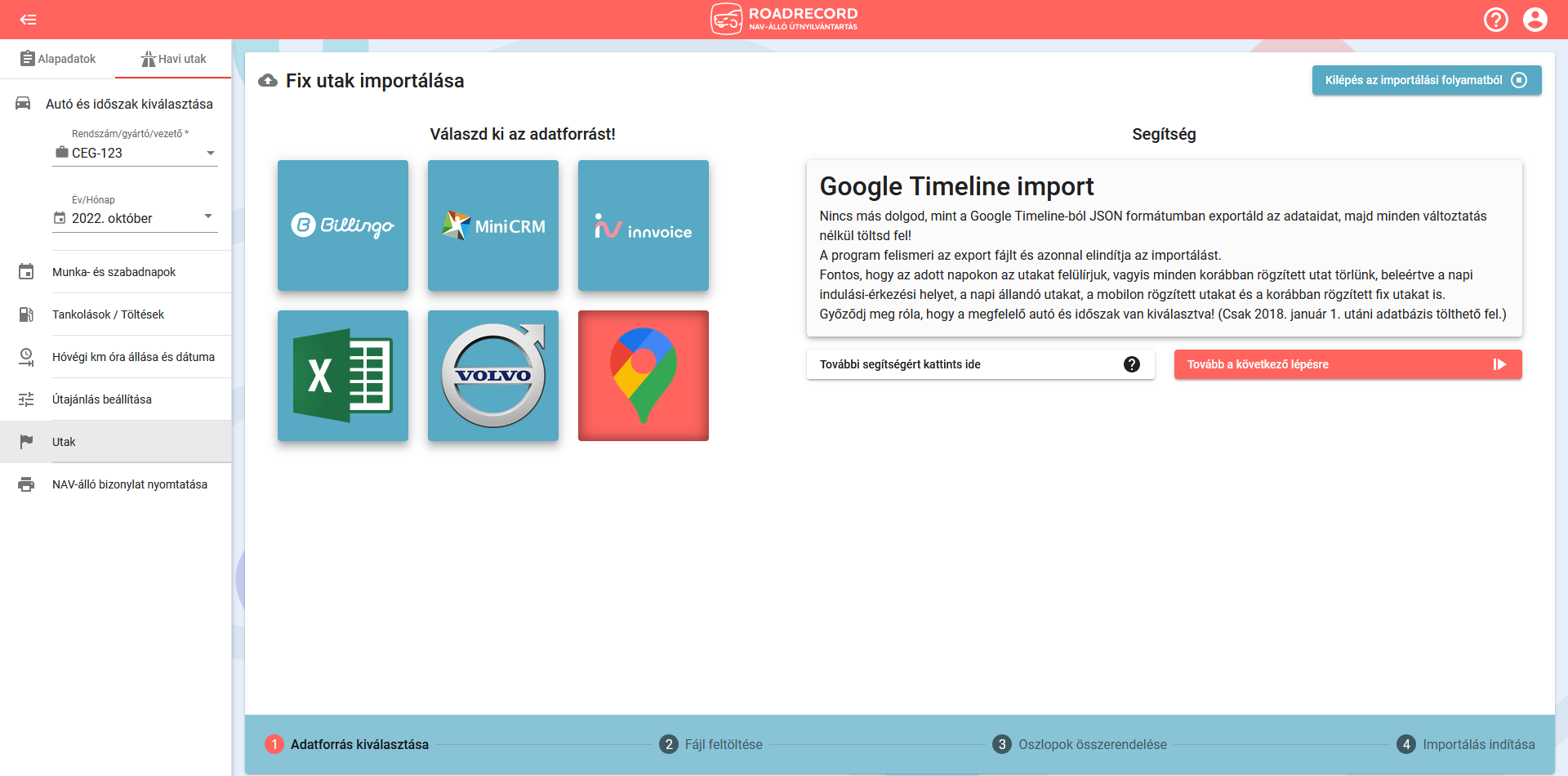The width and height of the screenshot is (1568, 776).
Task: Open Munka- és szabadnapok menu item
Action: click(x=114, y=272)
